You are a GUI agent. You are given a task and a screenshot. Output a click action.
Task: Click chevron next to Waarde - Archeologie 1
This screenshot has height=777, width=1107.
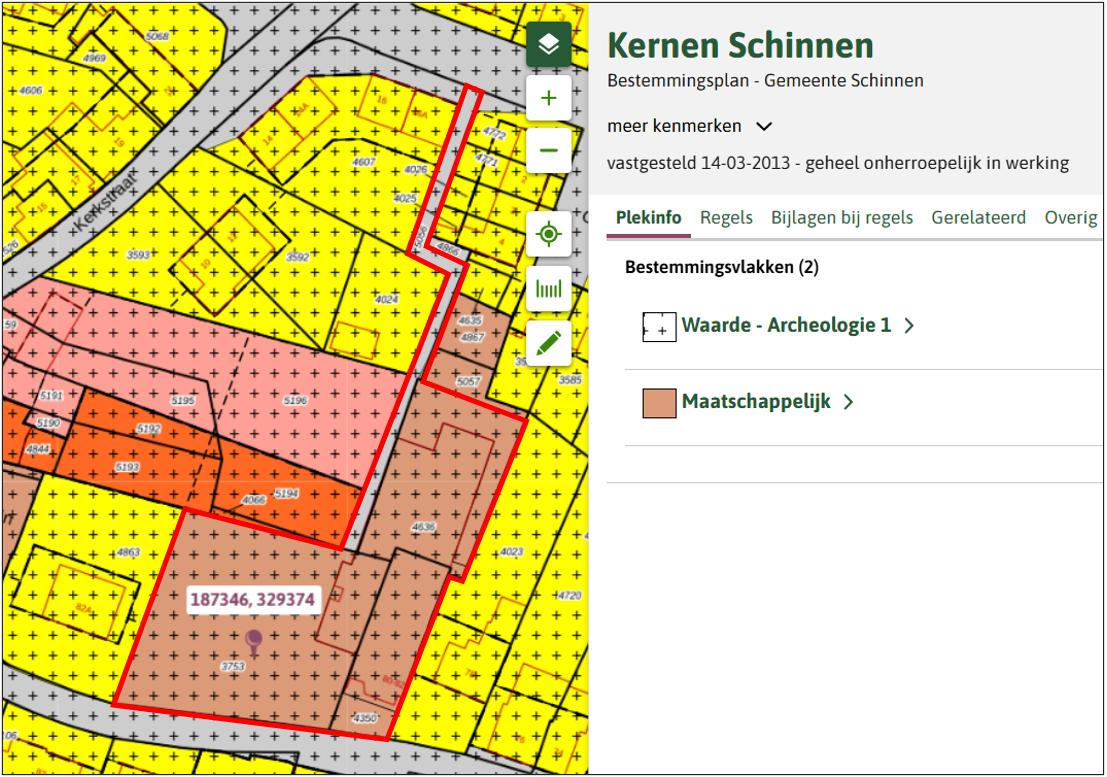coord(909,325)
